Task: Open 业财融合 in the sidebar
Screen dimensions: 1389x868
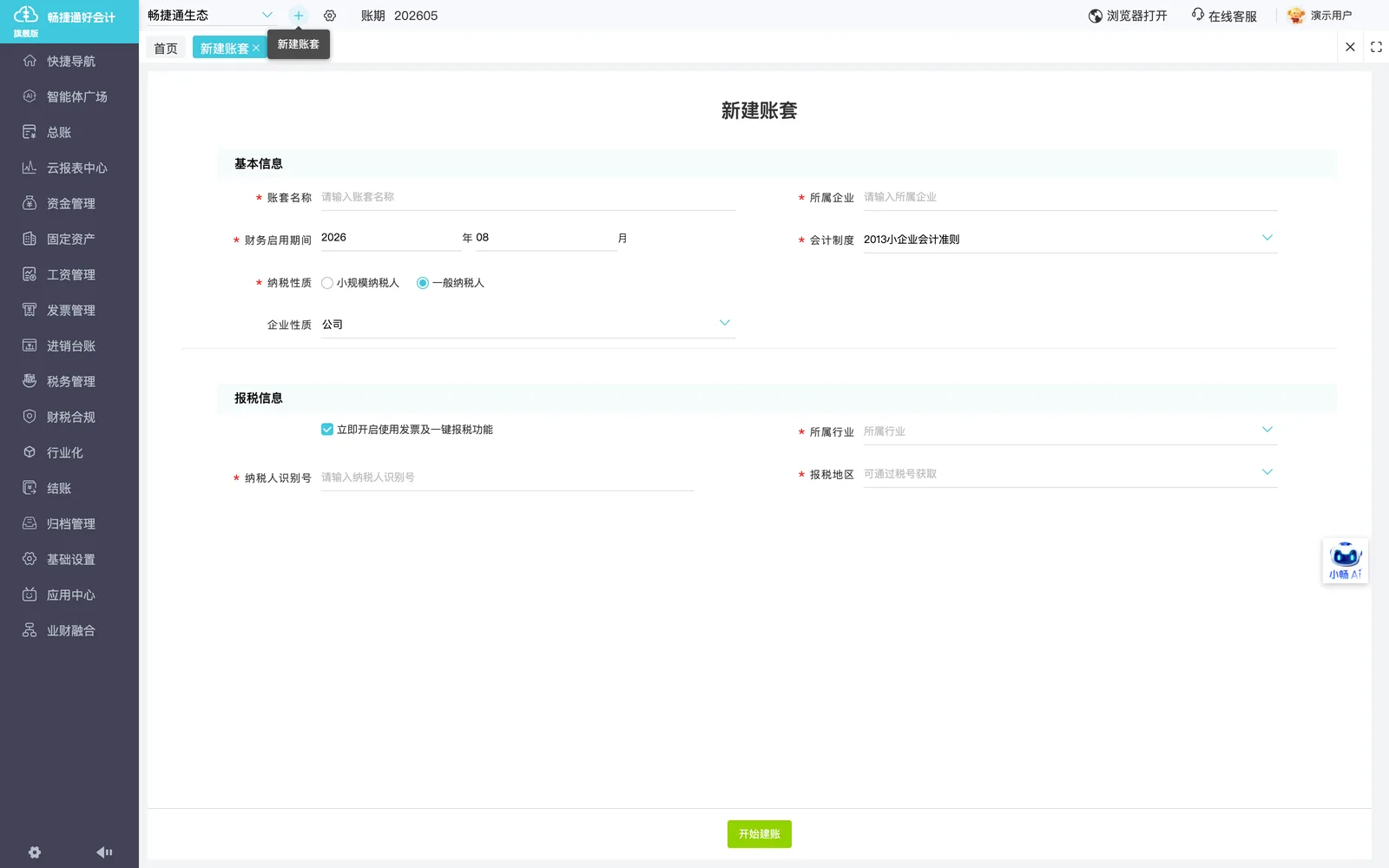Action: tap(69, 630)
